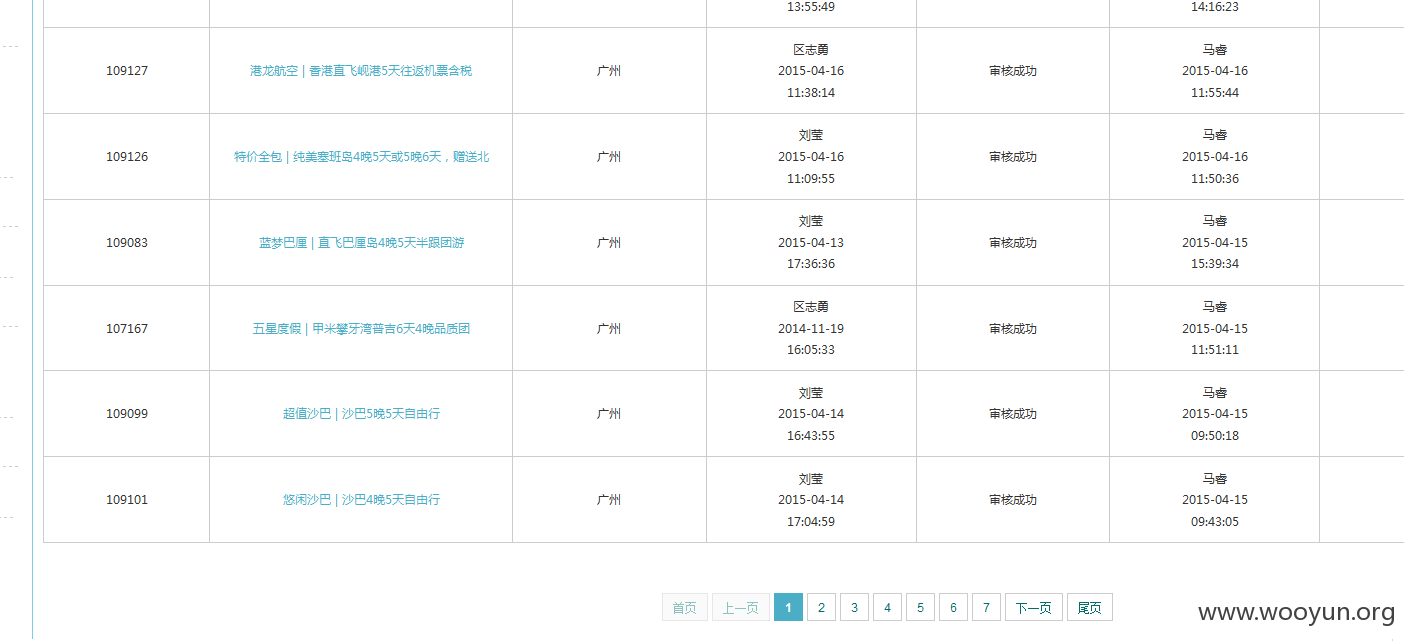This screenshot has height=641, width=1404.
Task: Click submitter 刘莹 in row 109101
Action: click(x=811, y=479)
